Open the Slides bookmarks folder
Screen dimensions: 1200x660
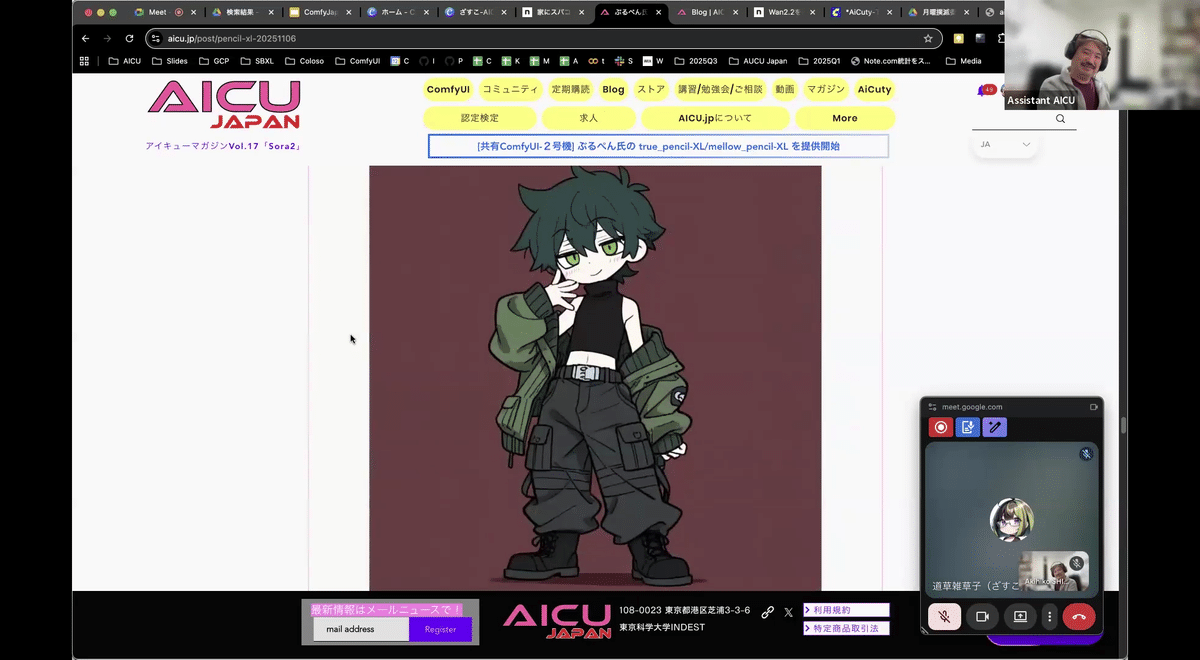click(169, 61)
